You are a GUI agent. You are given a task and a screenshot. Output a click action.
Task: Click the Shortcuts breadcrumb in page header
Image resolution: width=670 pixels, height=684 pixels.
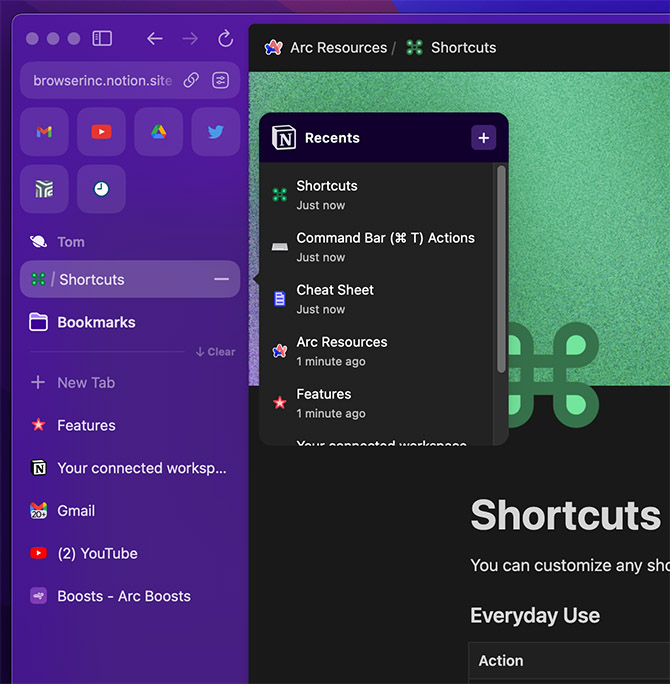pos(463,48)
